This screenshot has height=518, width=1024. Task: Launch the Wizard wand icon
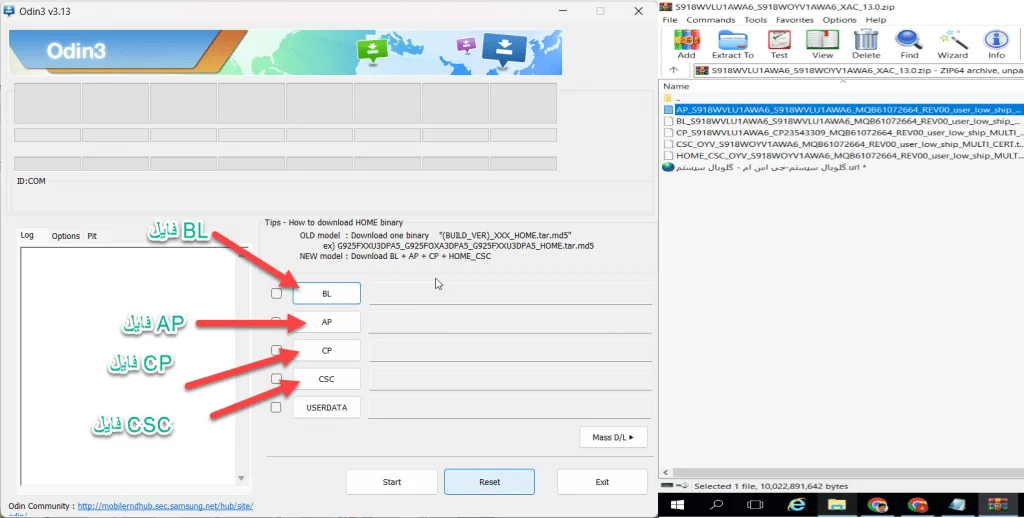point(952,43)
